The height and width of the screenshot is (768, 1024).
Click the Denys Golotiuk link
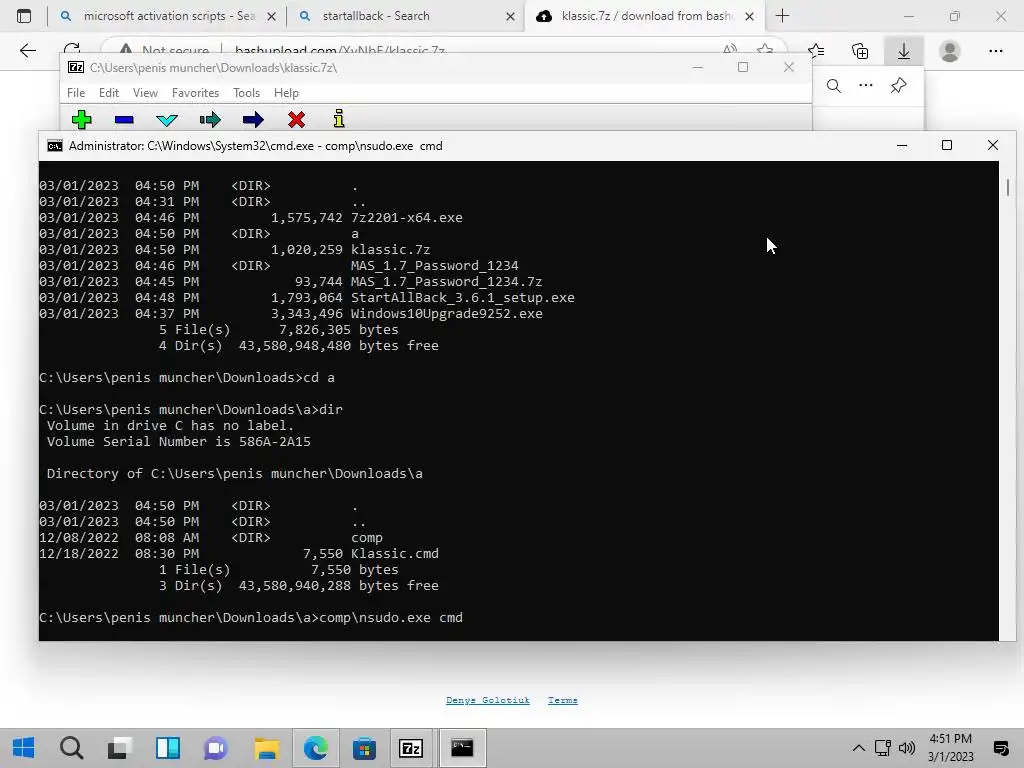(488, 700)
